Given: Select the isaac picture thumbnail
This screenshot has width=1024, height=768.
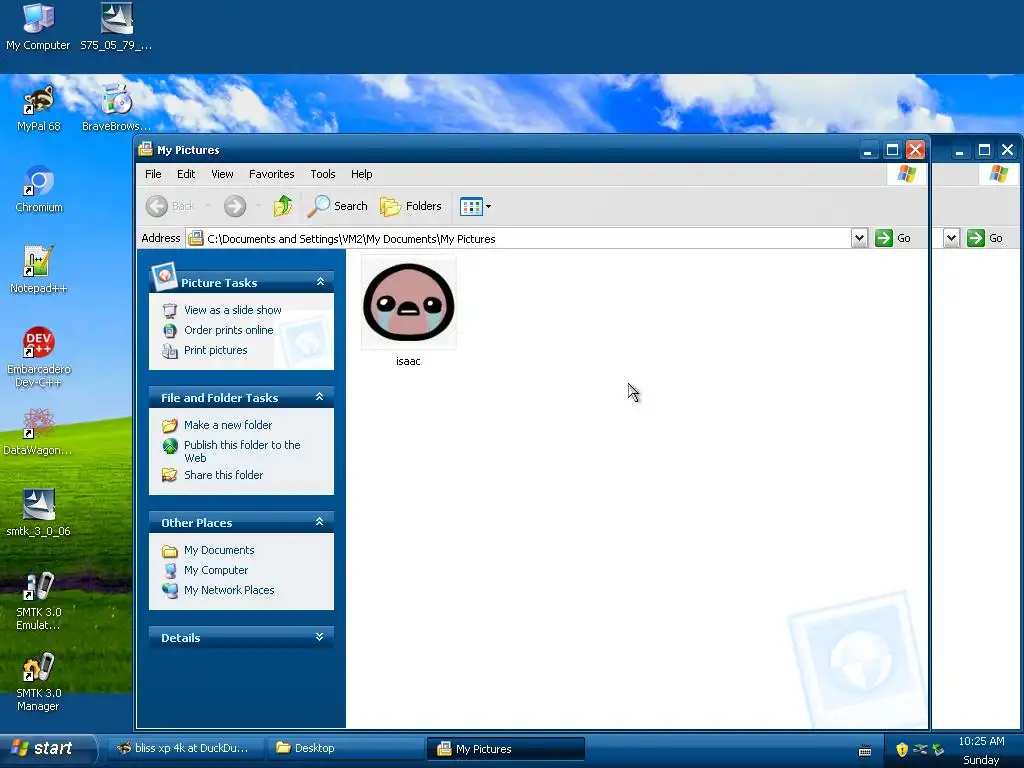Looking at the screenshot, I should coord(409,302).
